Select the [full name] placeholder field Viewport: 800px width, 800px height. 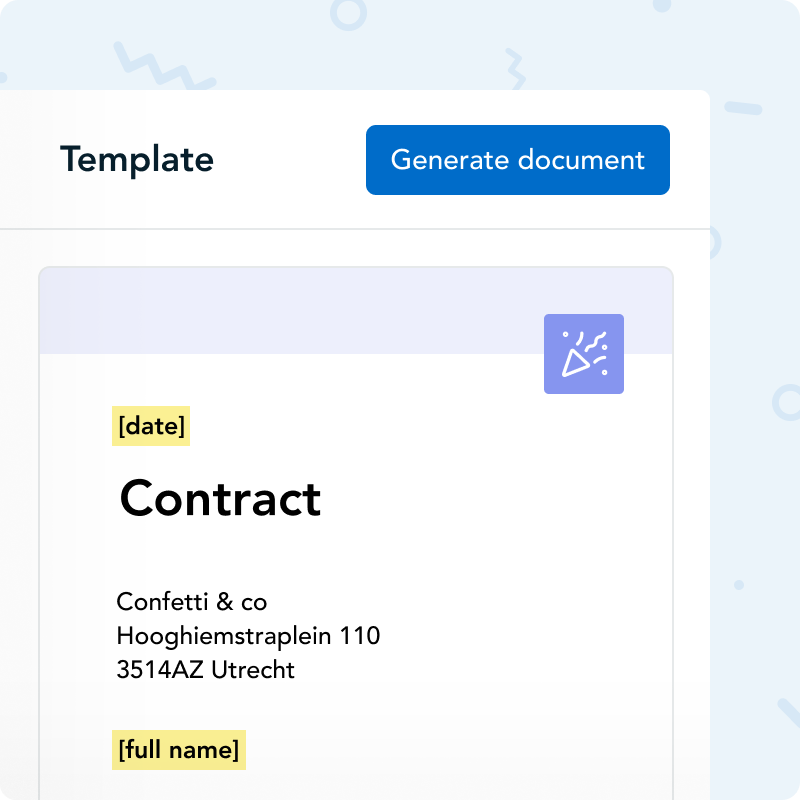point(179,750)
